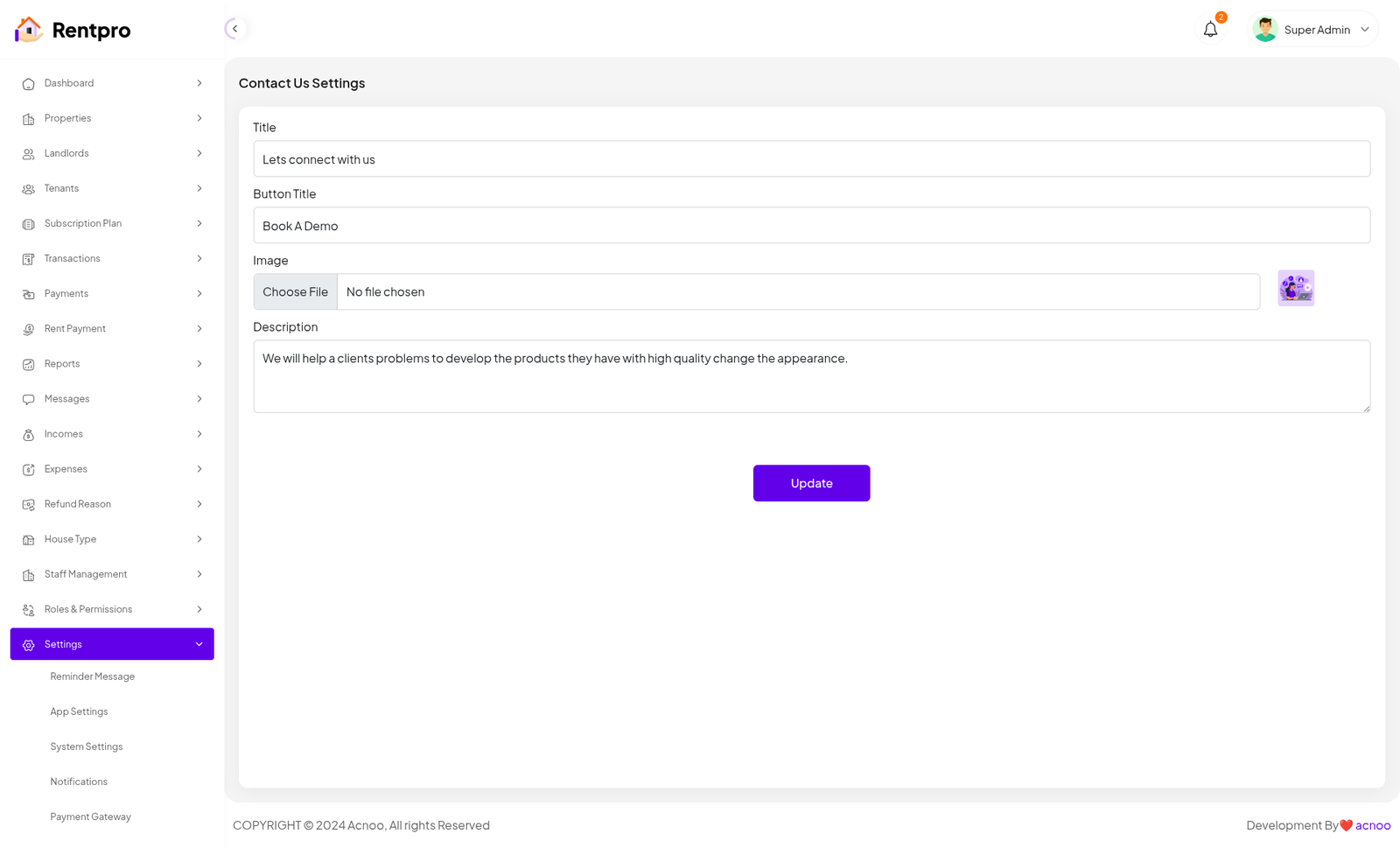Screen dimensions: 1400x848
Task: Click the Rentpro house logo
Action: click(28, 30)
